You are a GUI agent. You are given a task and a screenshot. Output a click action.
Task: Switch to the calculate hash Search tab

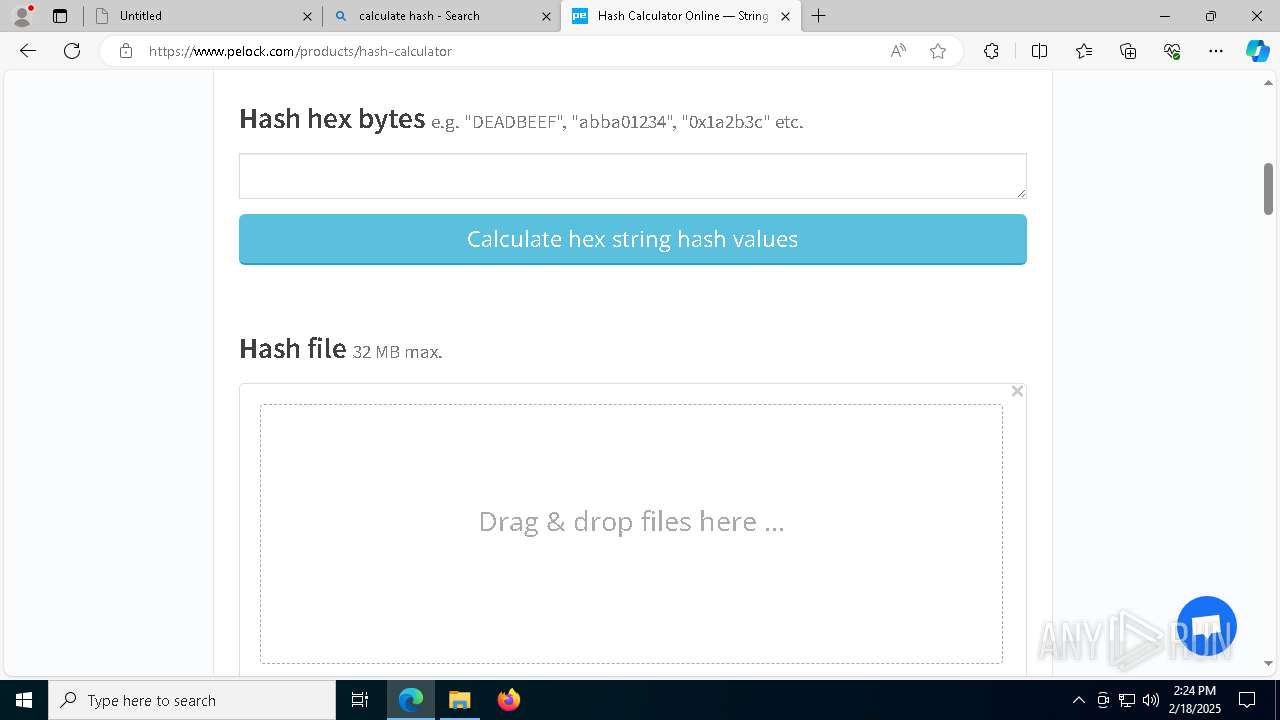[440, 16]
